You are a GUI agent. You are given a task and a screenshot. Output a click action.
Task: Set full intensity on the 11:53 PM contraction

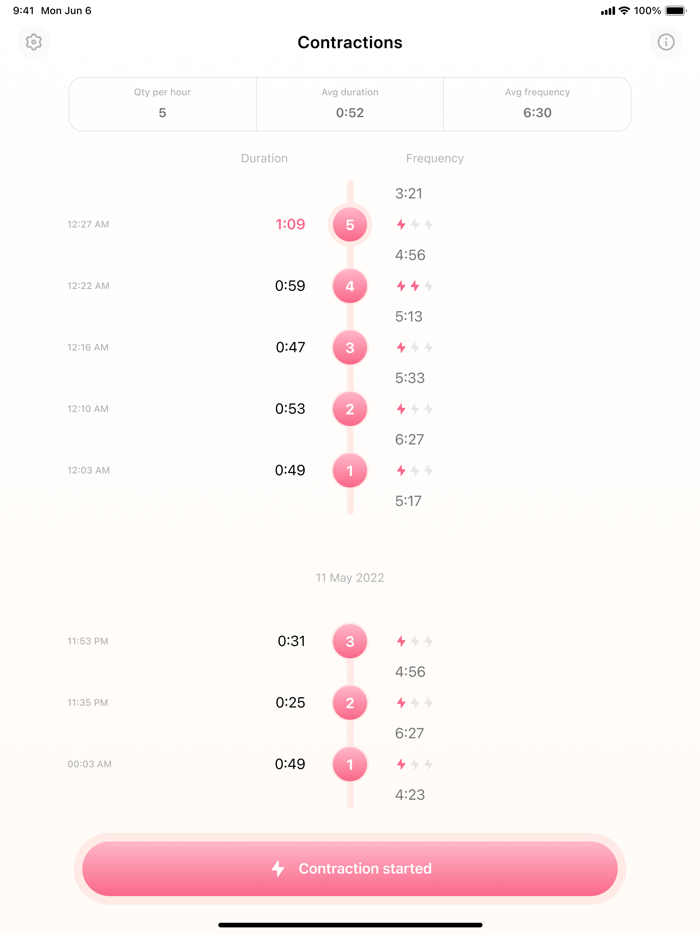(x=426, y=641)
